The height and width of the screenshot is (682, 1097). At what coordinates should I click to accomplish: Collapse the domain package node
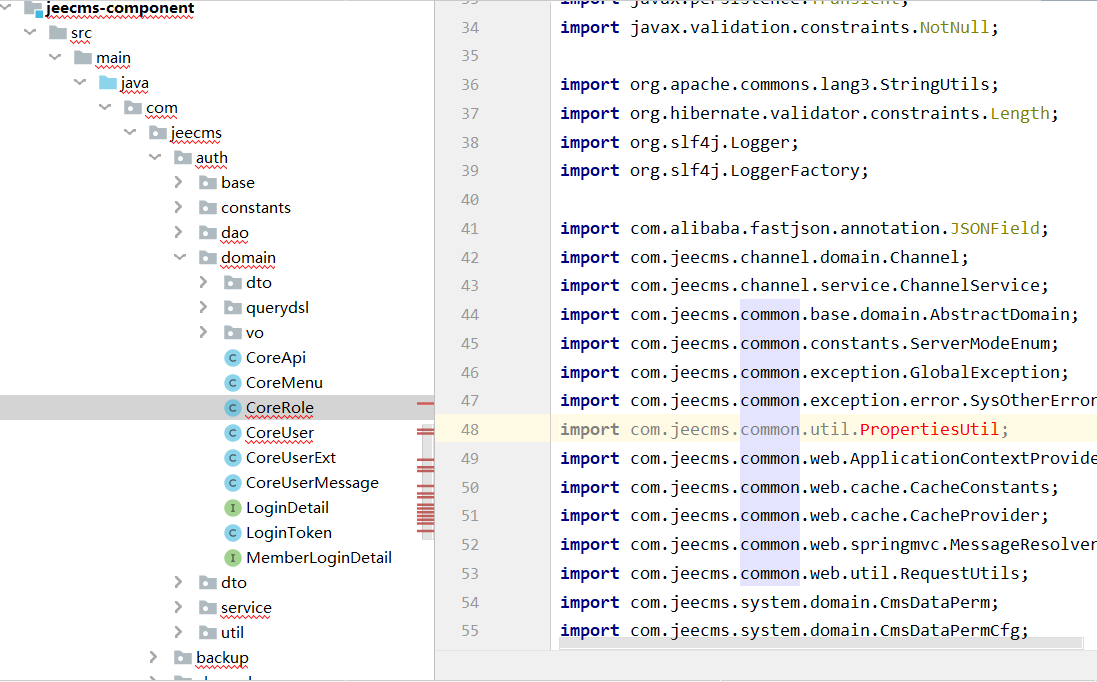(x=178, y=258)
